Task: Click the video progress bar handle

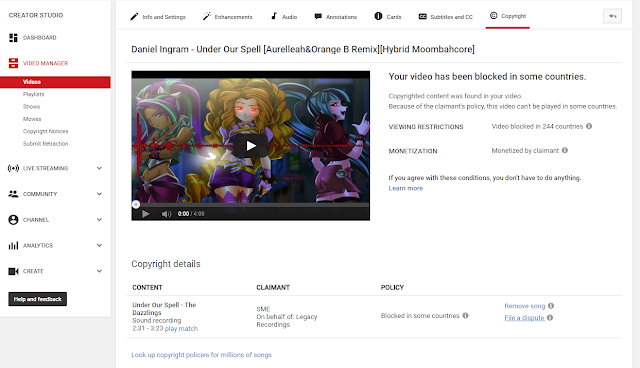Action: (x=136, y=204)
